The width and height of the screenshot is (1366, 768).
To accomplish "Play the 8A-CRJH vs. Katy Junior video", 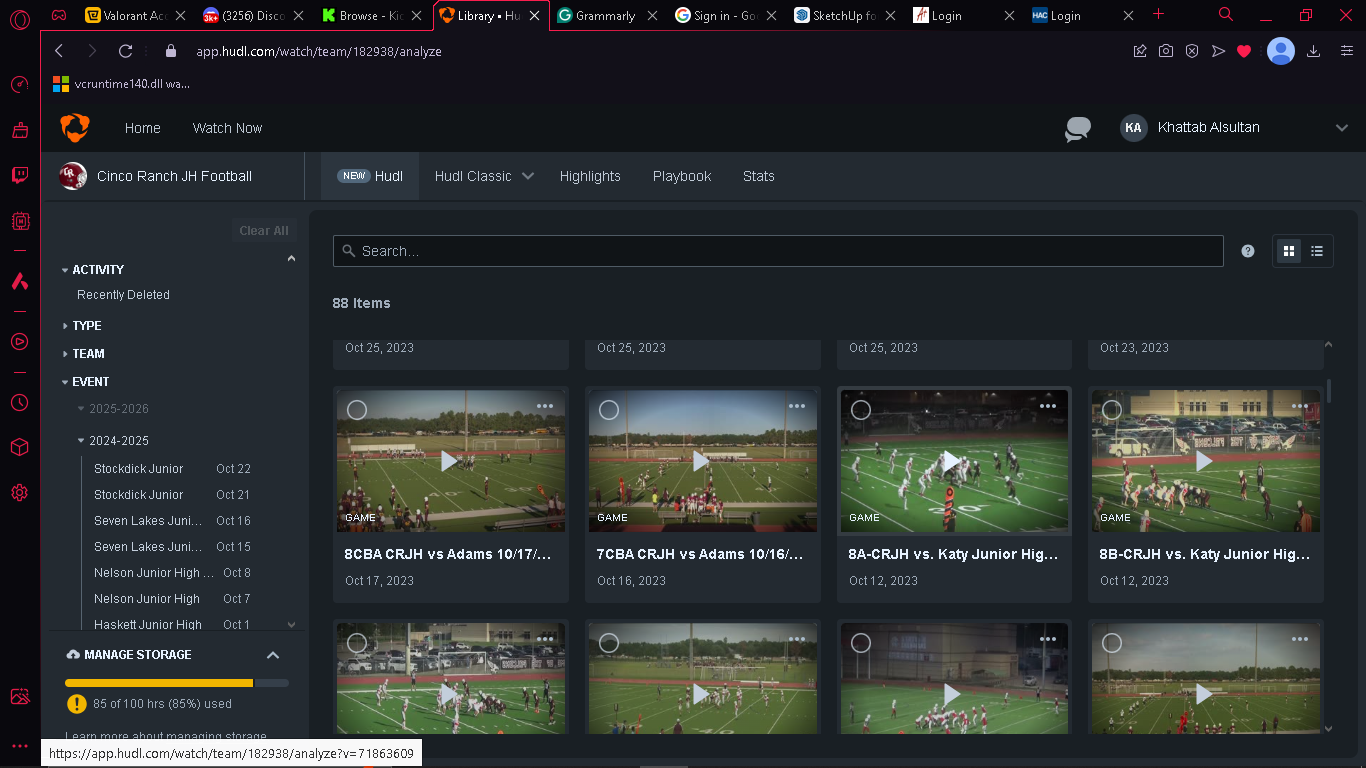I will click(953, 461).
